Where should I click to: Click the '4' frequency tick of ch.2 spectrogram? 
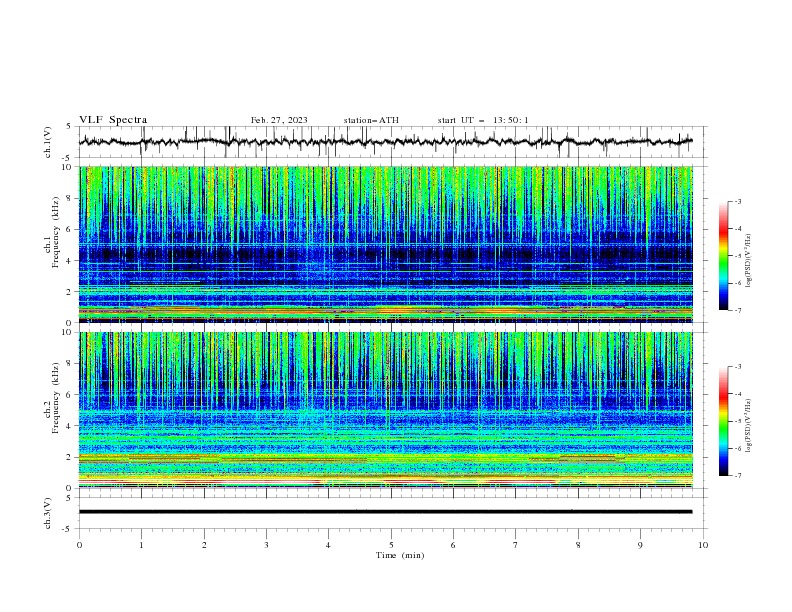pyautogui.click(x=70, y=426)
